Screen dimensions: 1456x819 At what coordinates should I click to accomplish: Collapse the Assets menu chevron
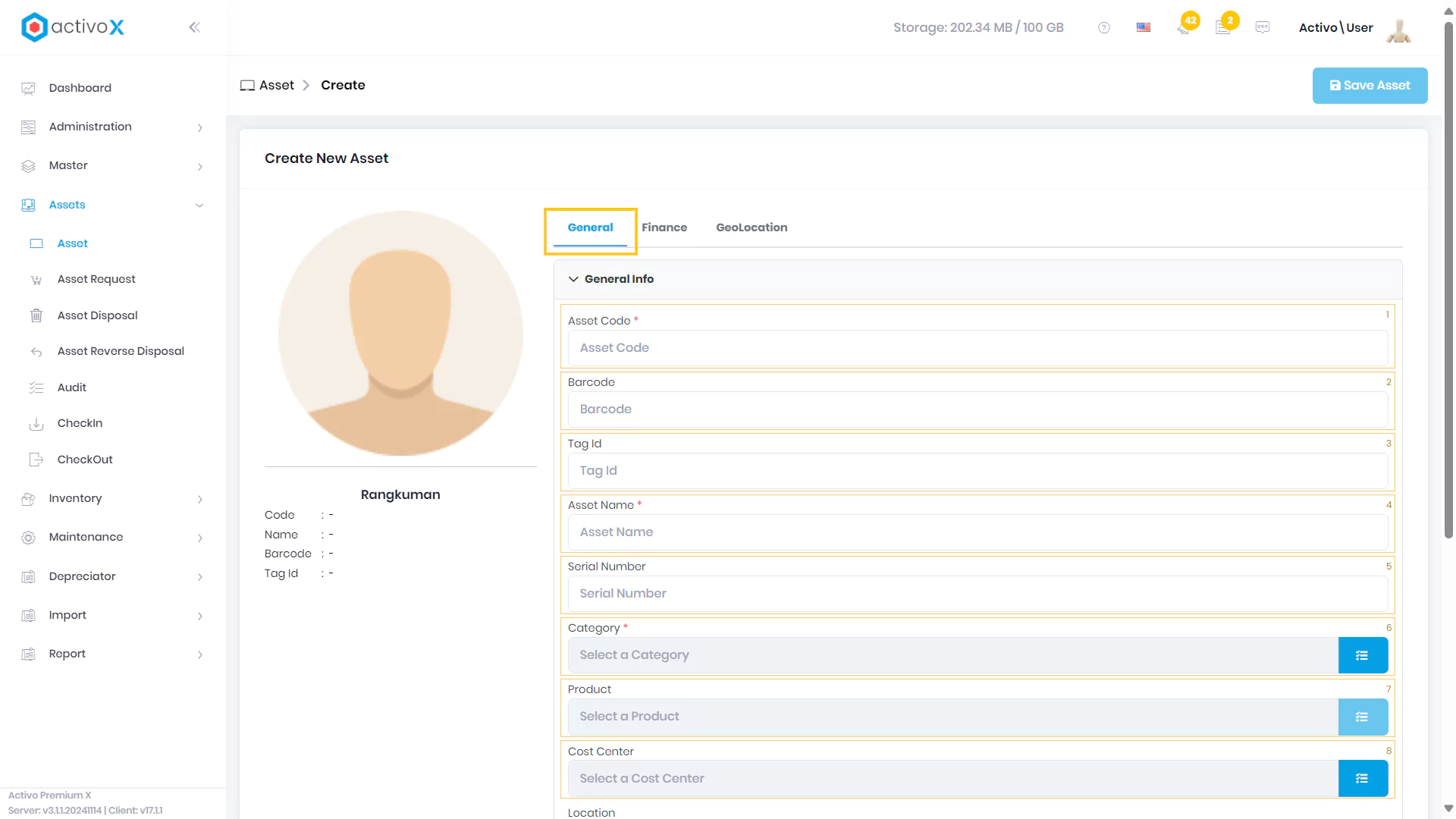click(199, 206)
